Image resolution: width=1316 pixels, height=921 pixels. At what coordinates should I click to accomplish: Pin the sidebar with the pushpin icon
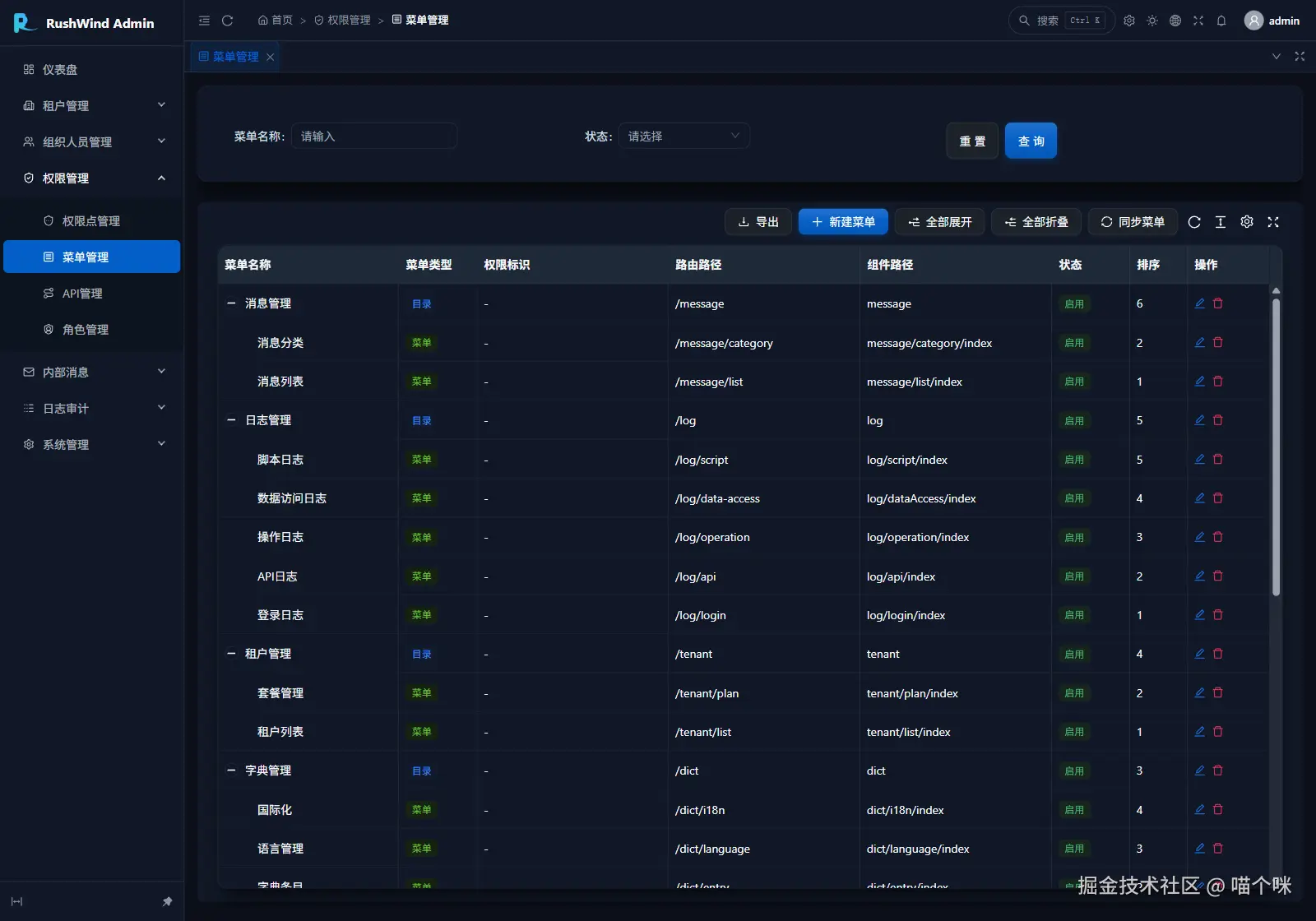[168, 901]
